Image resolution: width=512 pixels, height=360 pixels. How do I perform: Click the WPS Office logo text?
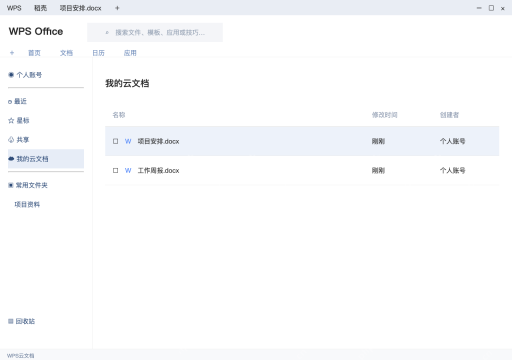click(x=36, y=31)
